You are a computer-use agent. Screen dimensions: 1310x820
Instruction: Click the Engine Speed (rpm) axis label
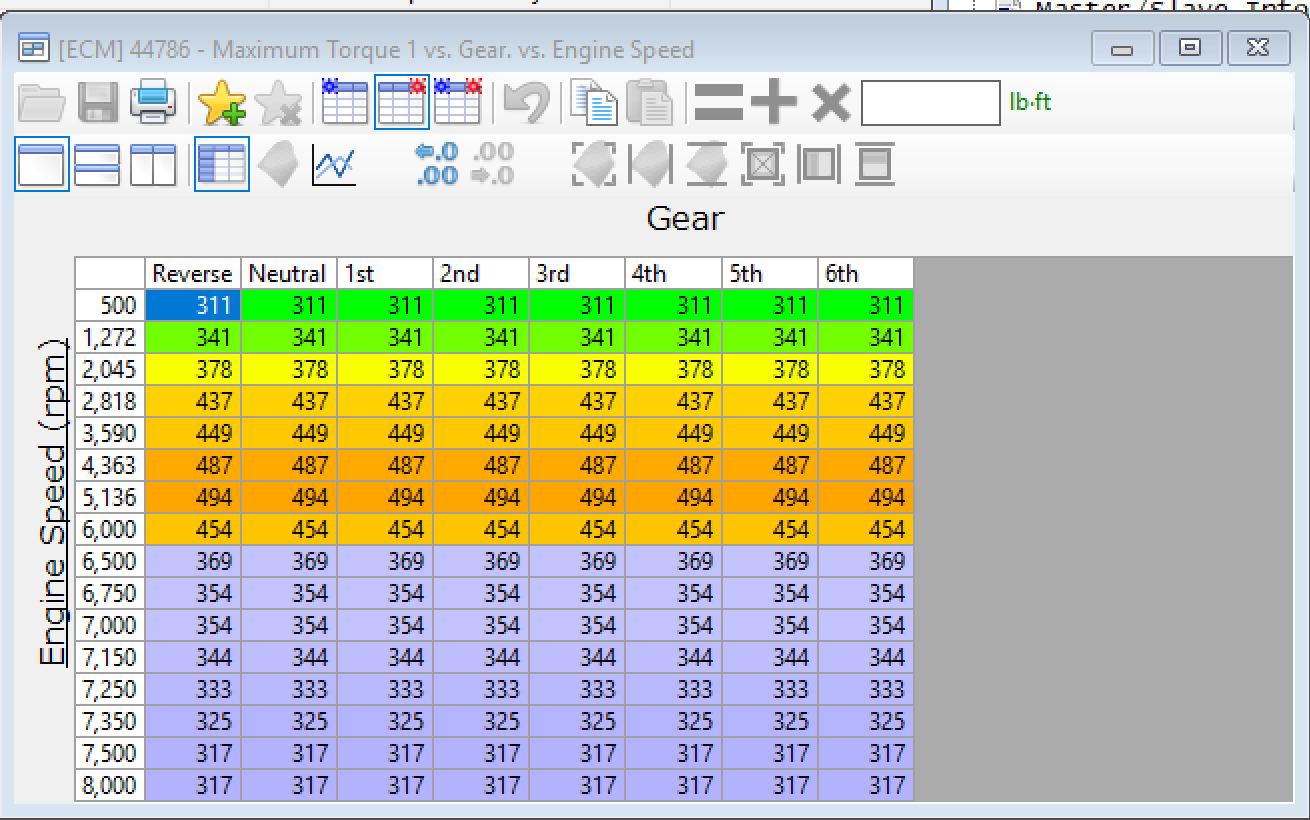click(55, 503)
